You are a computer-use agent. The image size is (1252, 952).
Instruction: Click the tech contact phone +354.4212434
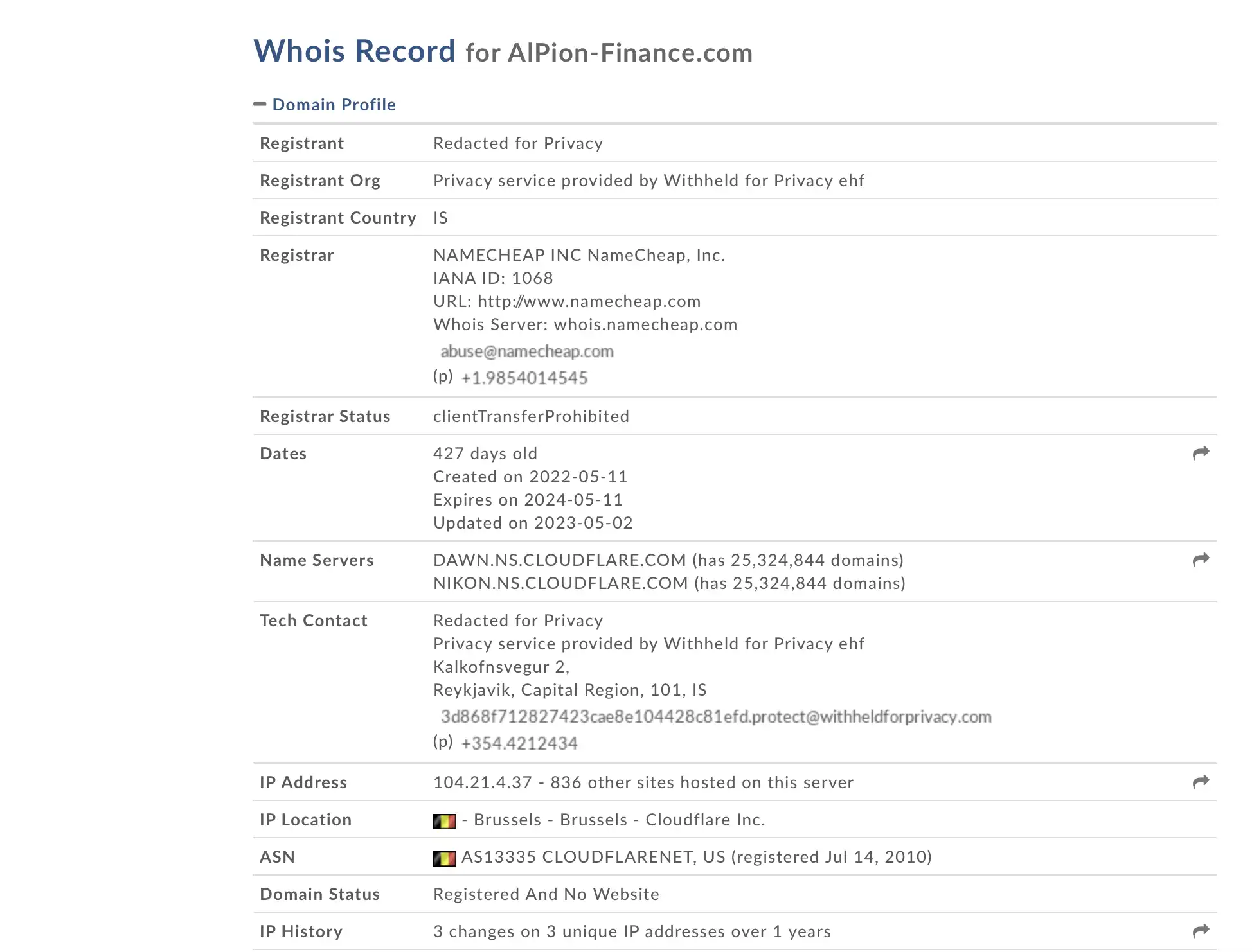coord(519,743)
